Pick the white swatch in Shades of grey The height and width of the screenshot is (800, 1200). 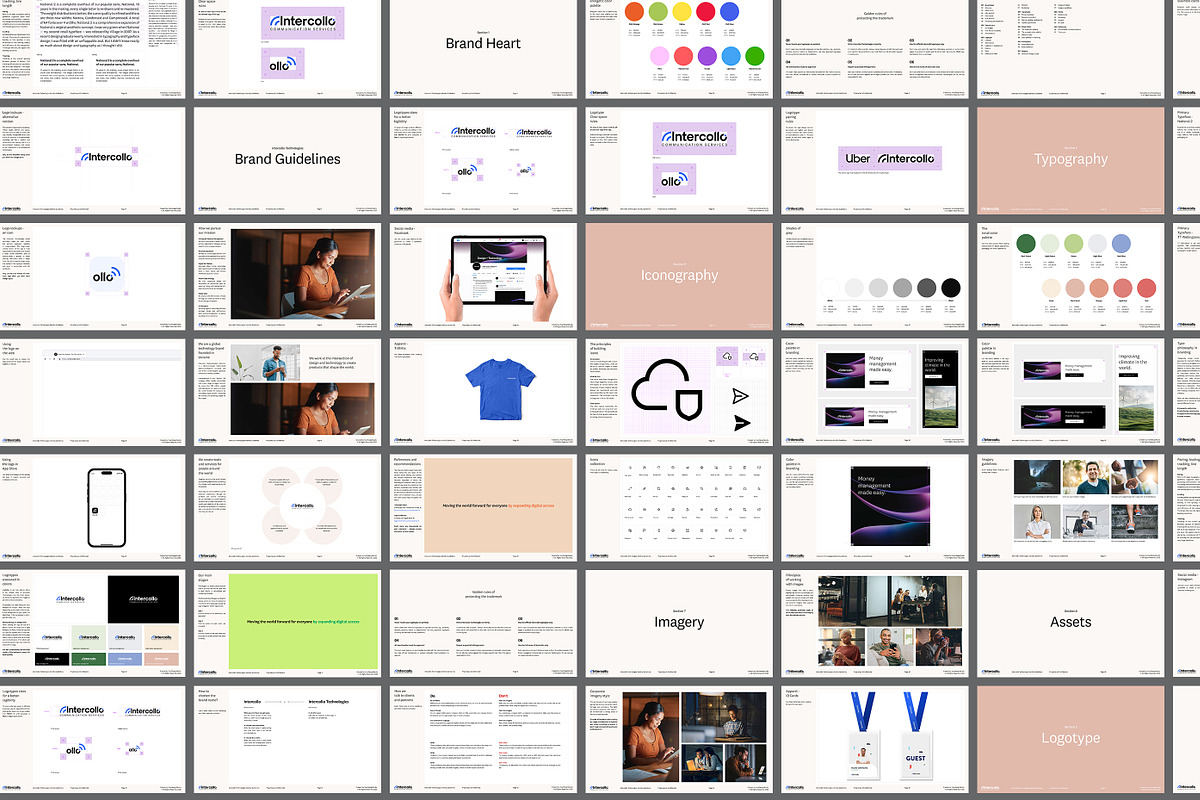829,288
